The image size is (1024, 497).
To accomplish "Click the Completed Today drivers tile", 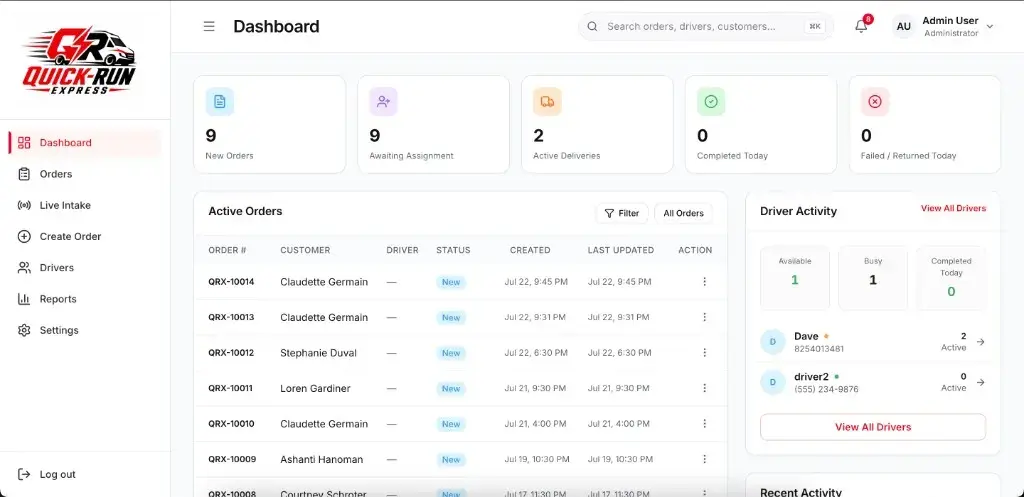I will coord(951,278).
